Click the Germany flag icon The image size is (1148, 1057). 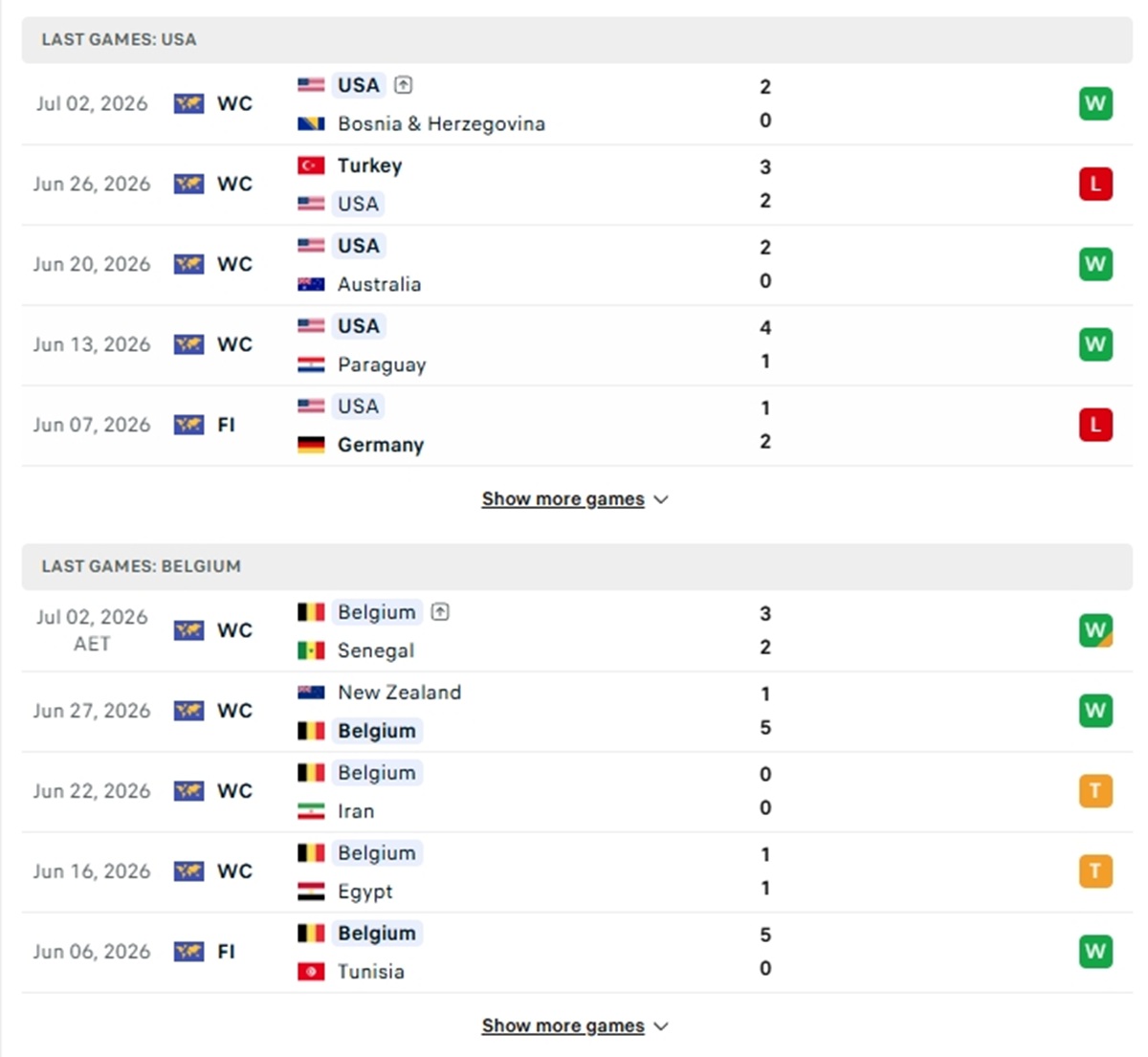[311, 445]
